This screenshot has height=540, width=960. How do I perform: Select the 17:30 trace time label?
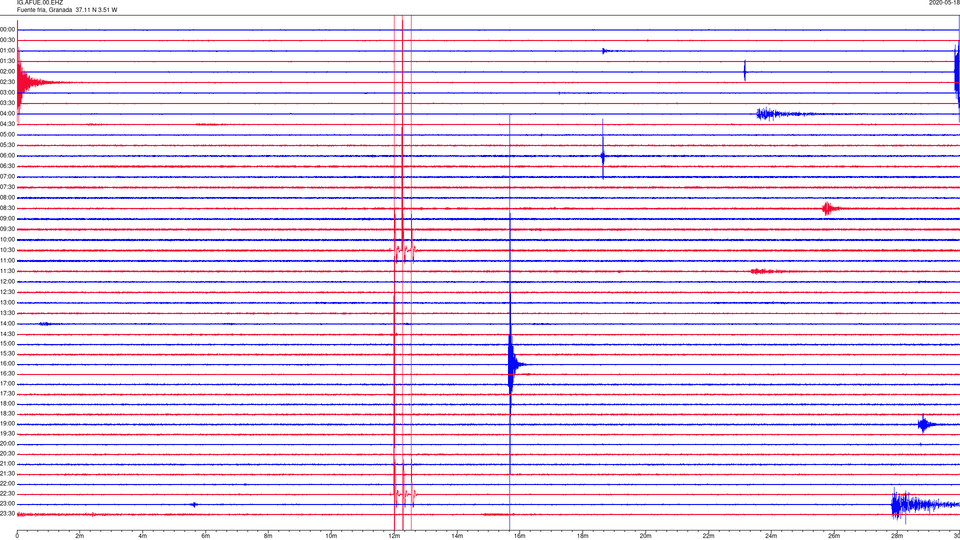pyautogui.click(x=8, y=394)
